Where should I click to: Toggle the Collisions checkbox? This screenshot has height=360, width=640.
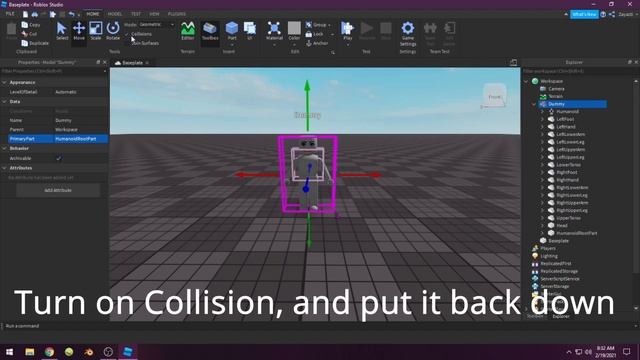tap(127, 34)
